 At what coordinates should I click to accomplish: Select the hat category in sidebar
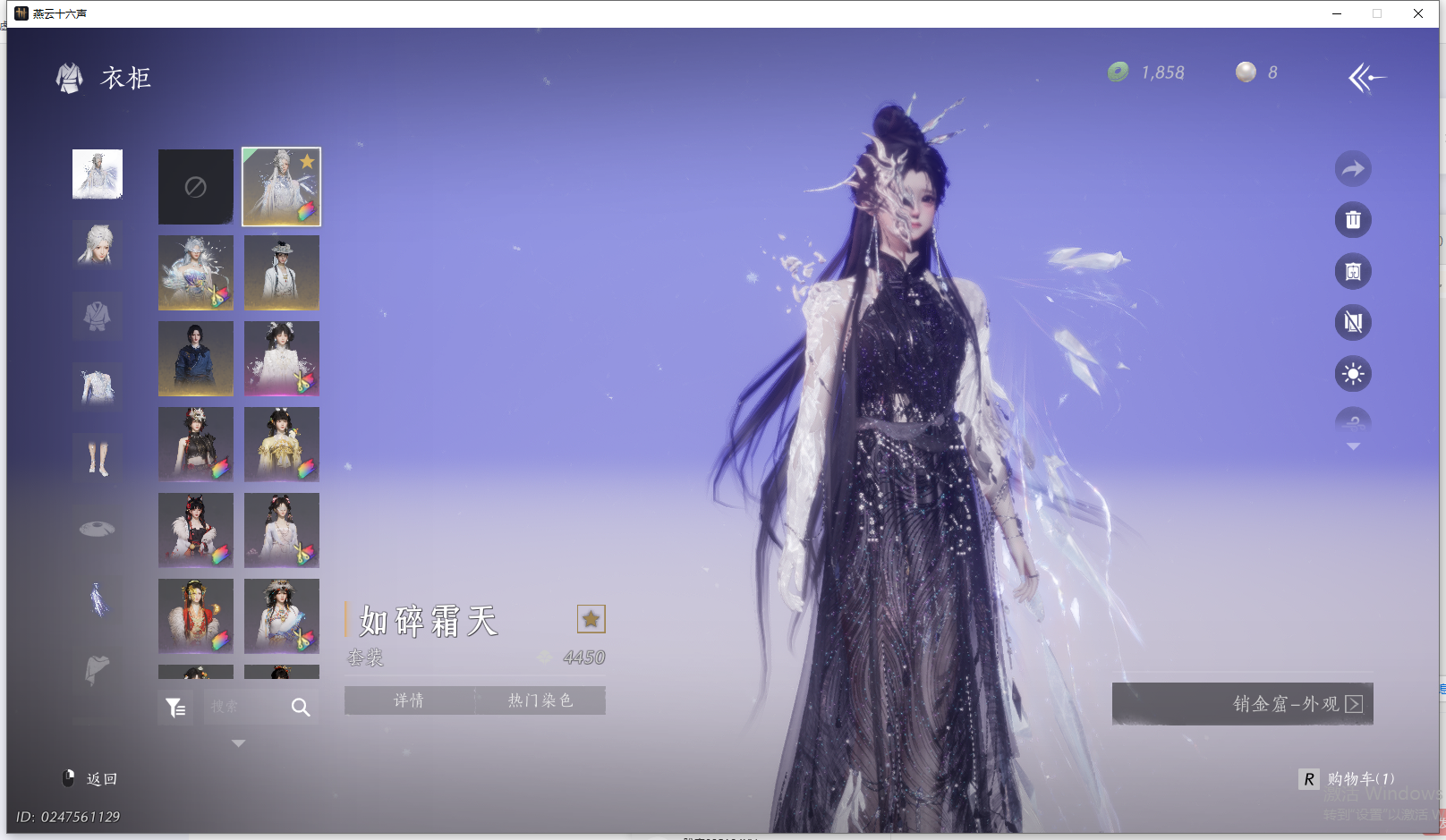tap(98, 529)
